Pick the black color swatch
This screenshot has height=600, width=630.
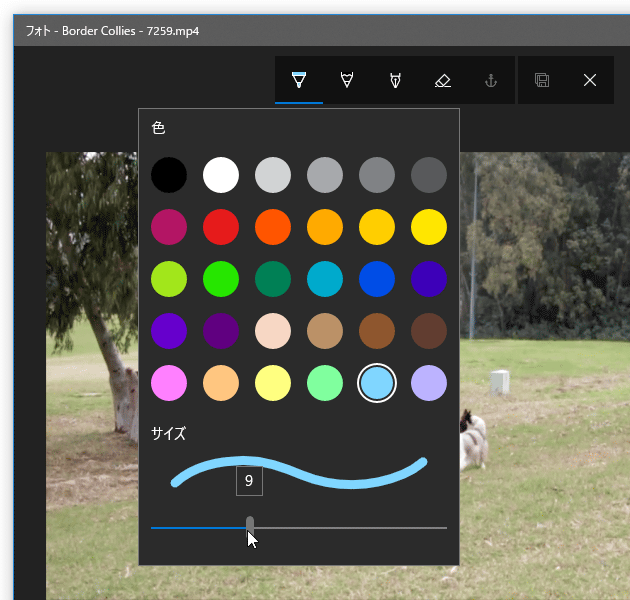(x=169, y=175)
